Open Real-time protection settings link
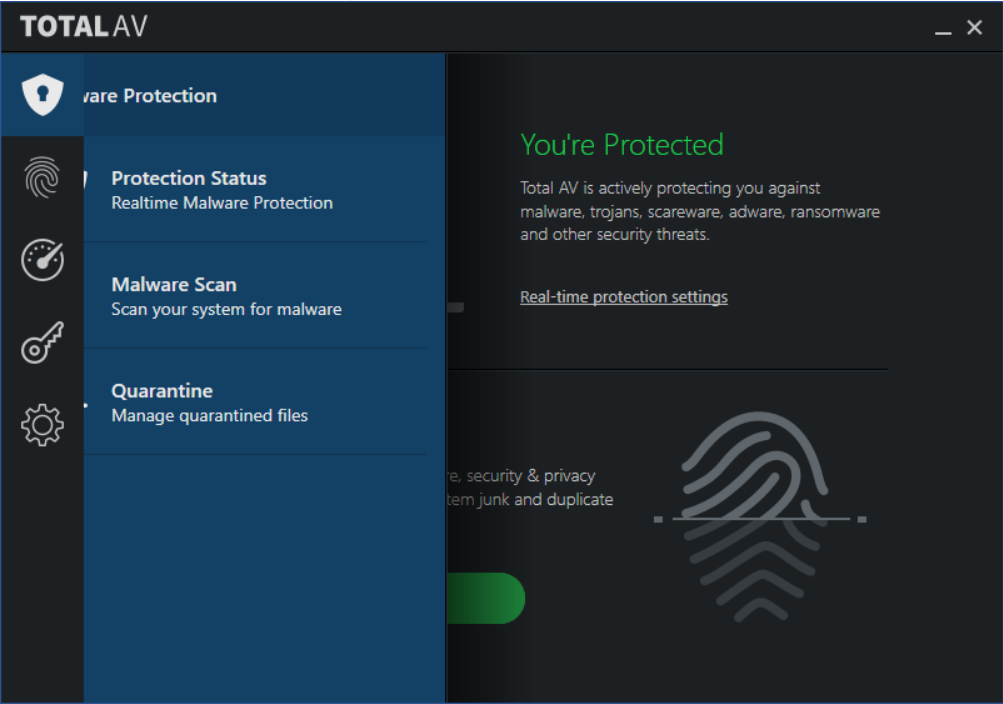 click(624, 297)
